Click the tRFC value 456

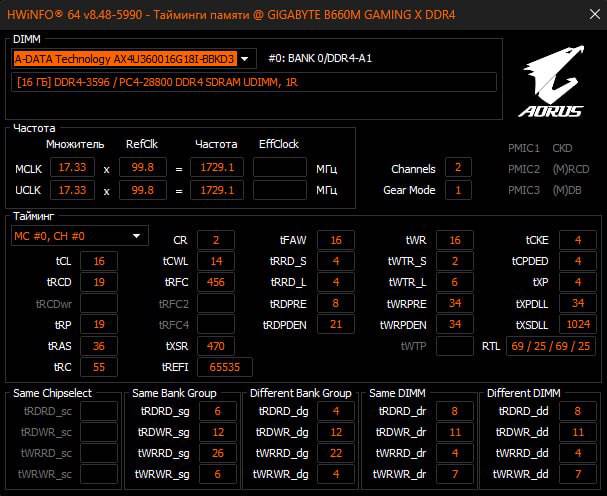(x=216, y=282)
